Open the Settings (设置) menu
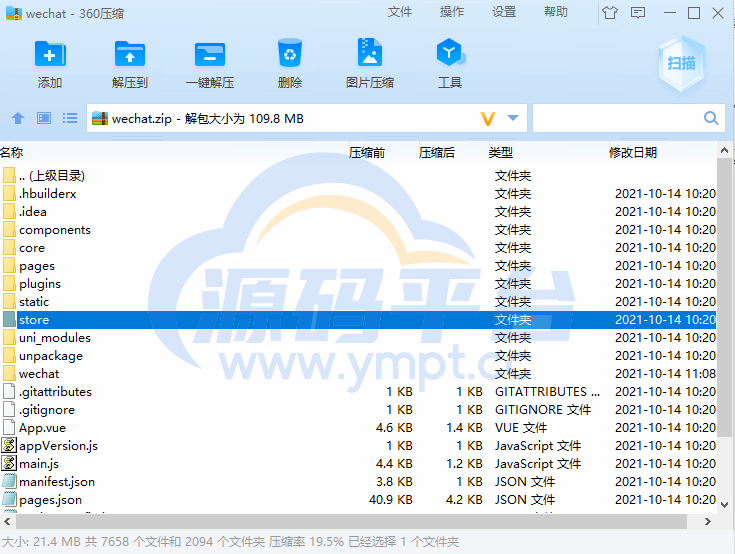 click(504, 12)
